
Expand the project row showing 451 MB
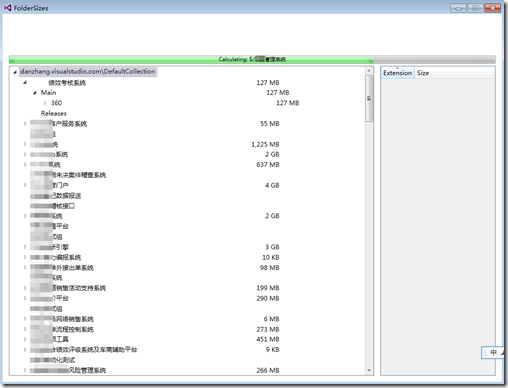pos(25,339)
